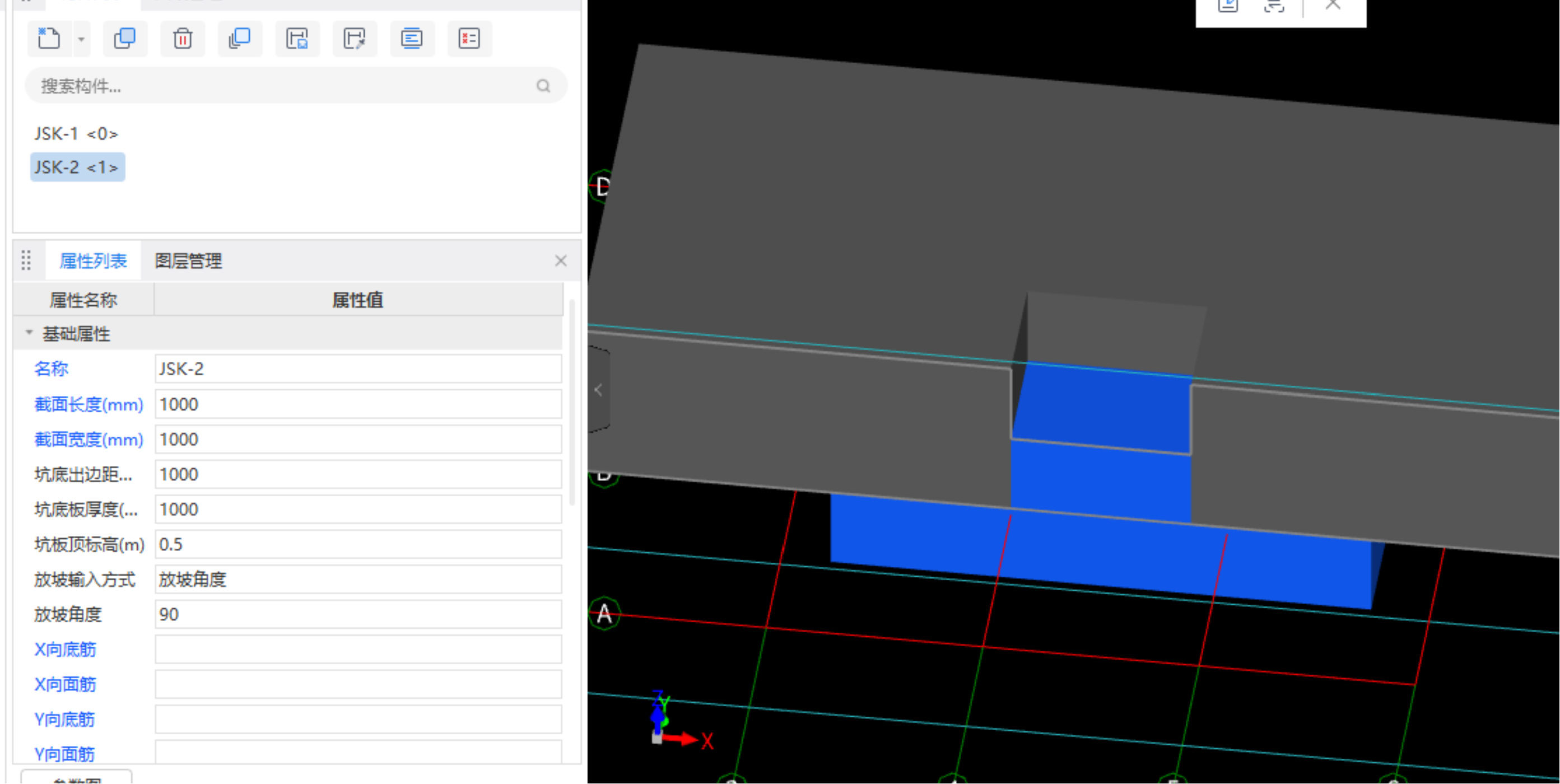Edit the 截面宽度(mm) value field

click(358, 439)
